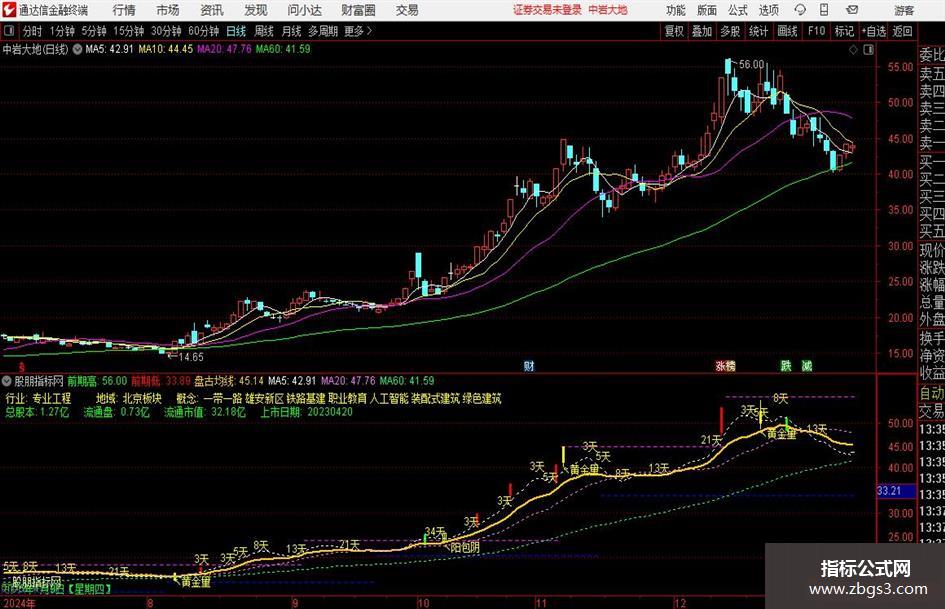Switch to 30分钟 period

(166, 31)
